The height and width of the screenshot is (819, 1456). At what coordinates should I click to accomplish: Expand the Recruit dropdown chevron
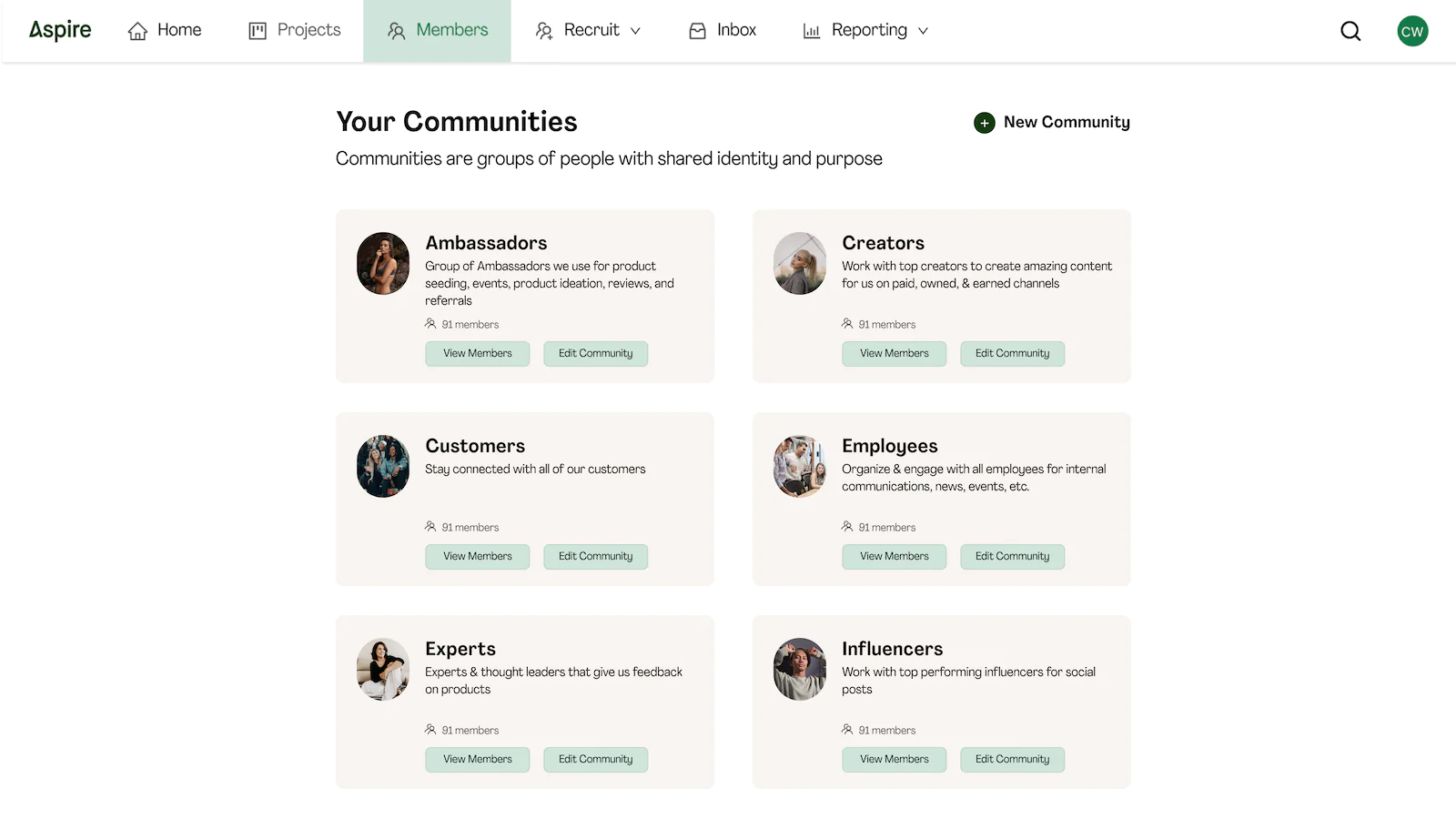click(635, 31)
